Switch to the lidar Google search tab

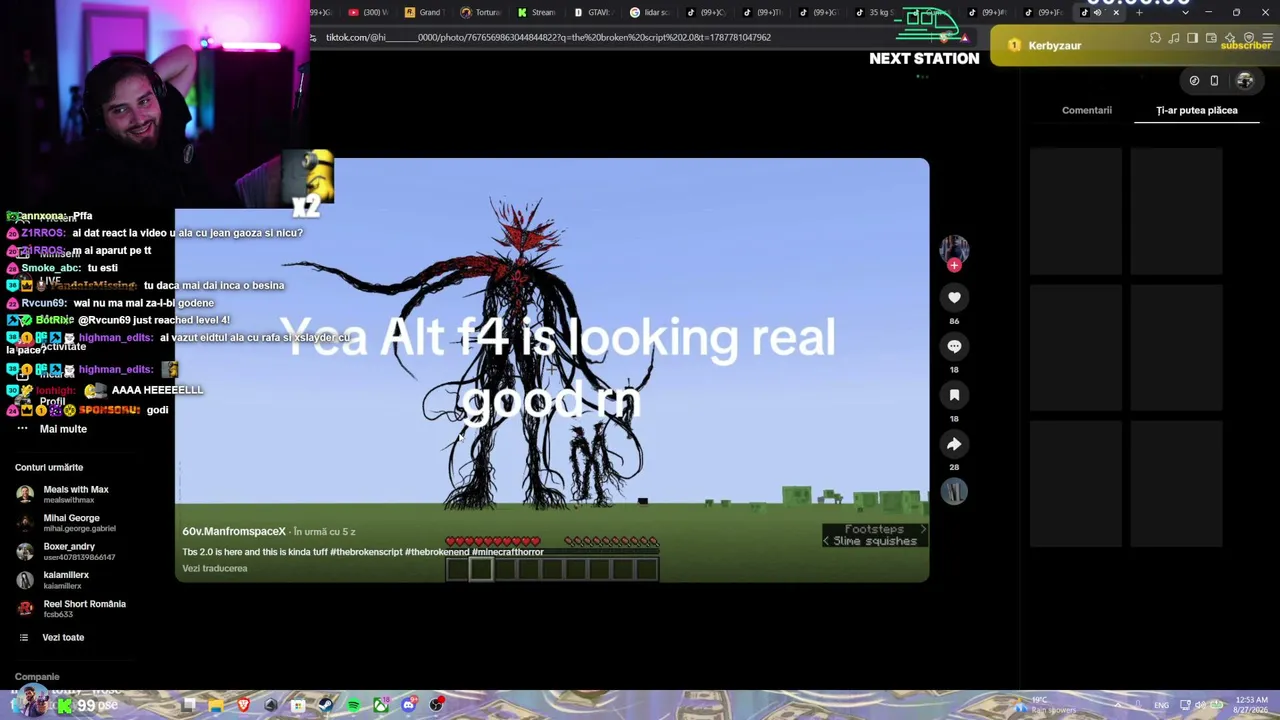tap(652, 12)
